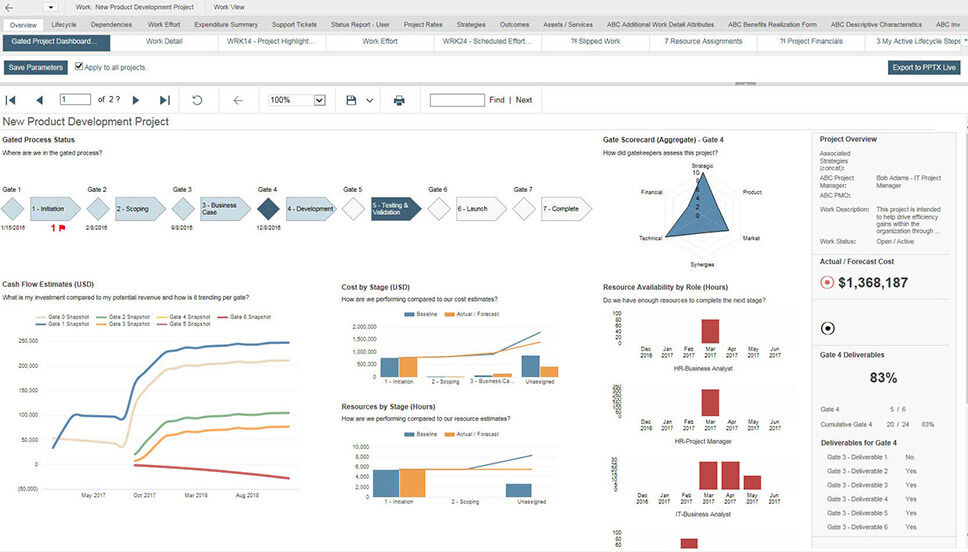Select the 7 - Complete stage arrow
968x552 pixels.
(566, 209)
